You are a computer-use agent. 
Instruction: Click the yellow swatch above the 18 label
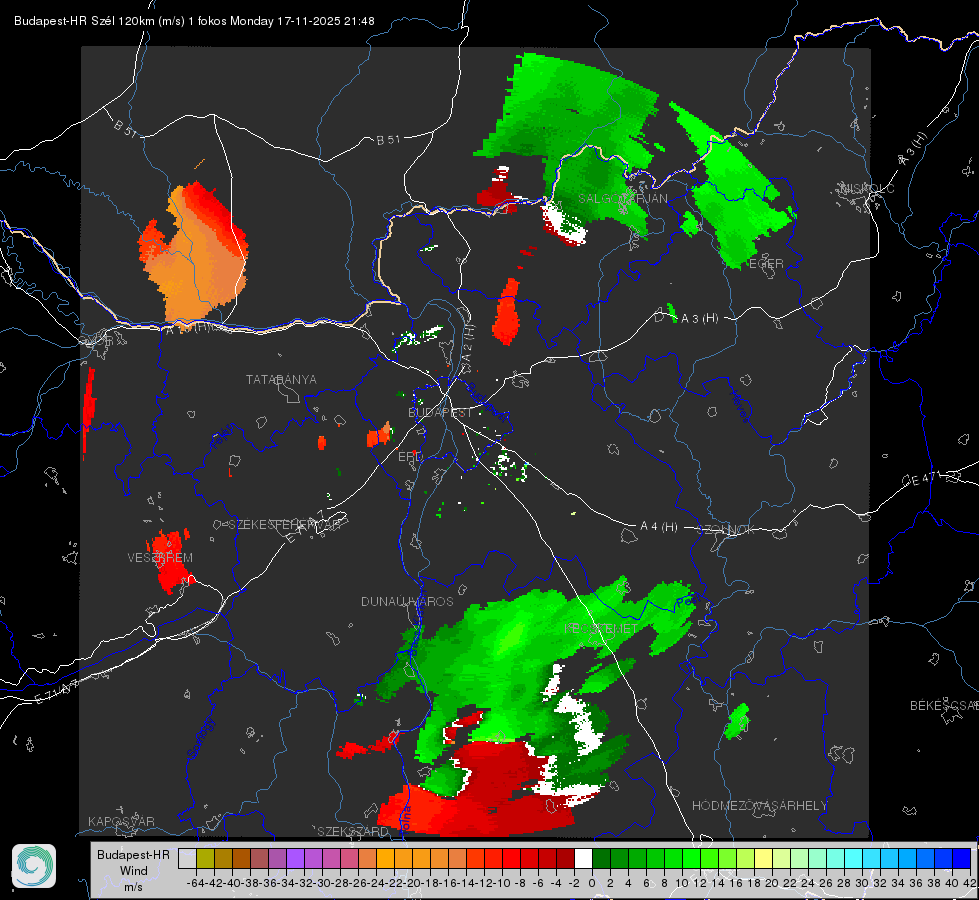pyautogui.click(x=764, y=858)
